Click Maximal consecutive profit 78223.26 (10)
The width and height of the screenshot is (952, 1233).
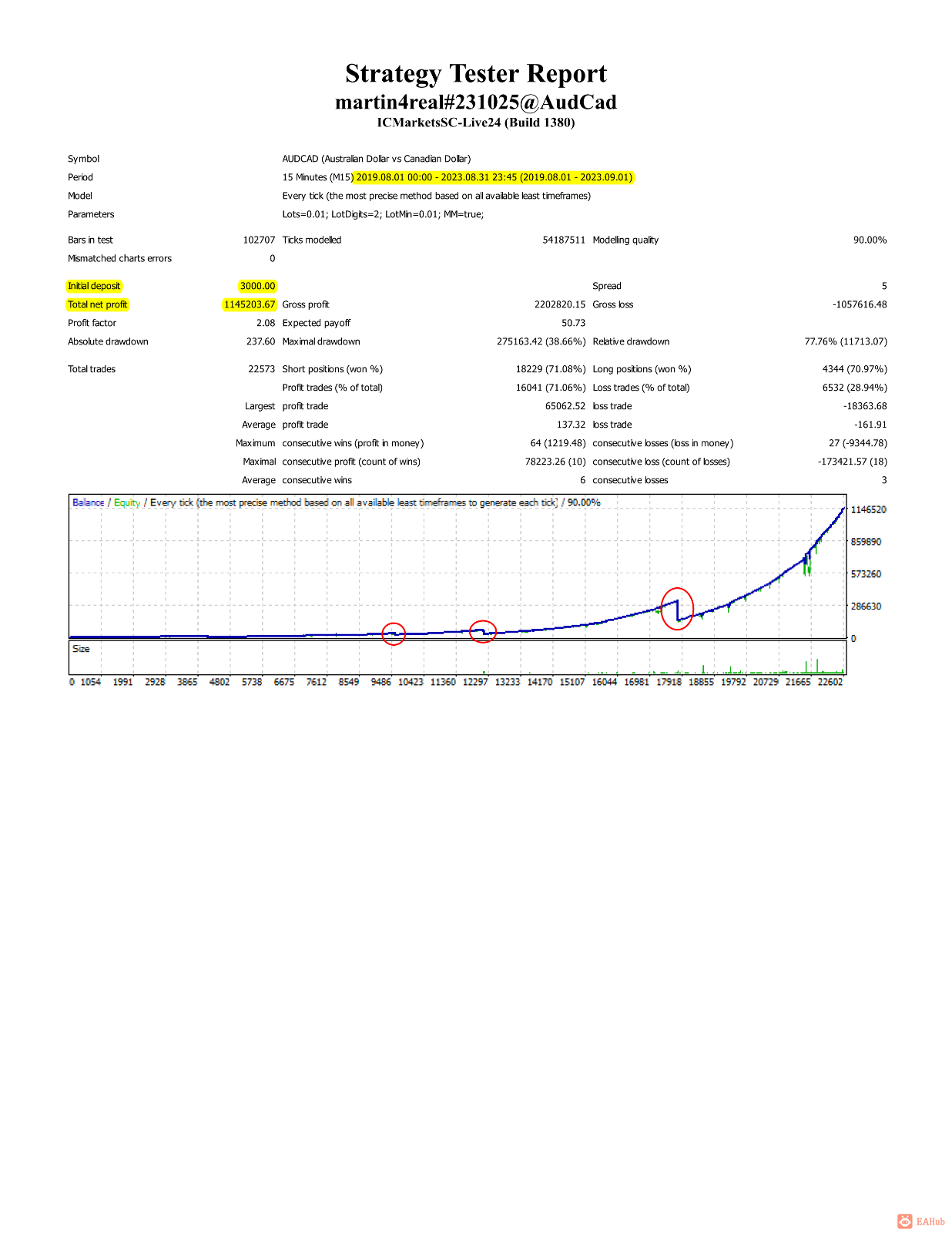coord(555,462)
